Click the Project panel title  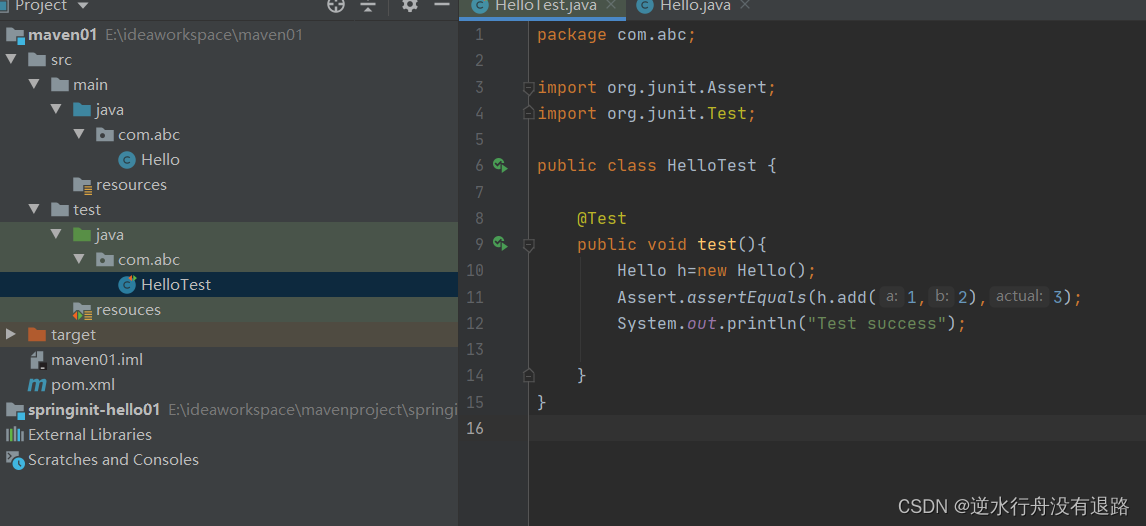[41, 6]
